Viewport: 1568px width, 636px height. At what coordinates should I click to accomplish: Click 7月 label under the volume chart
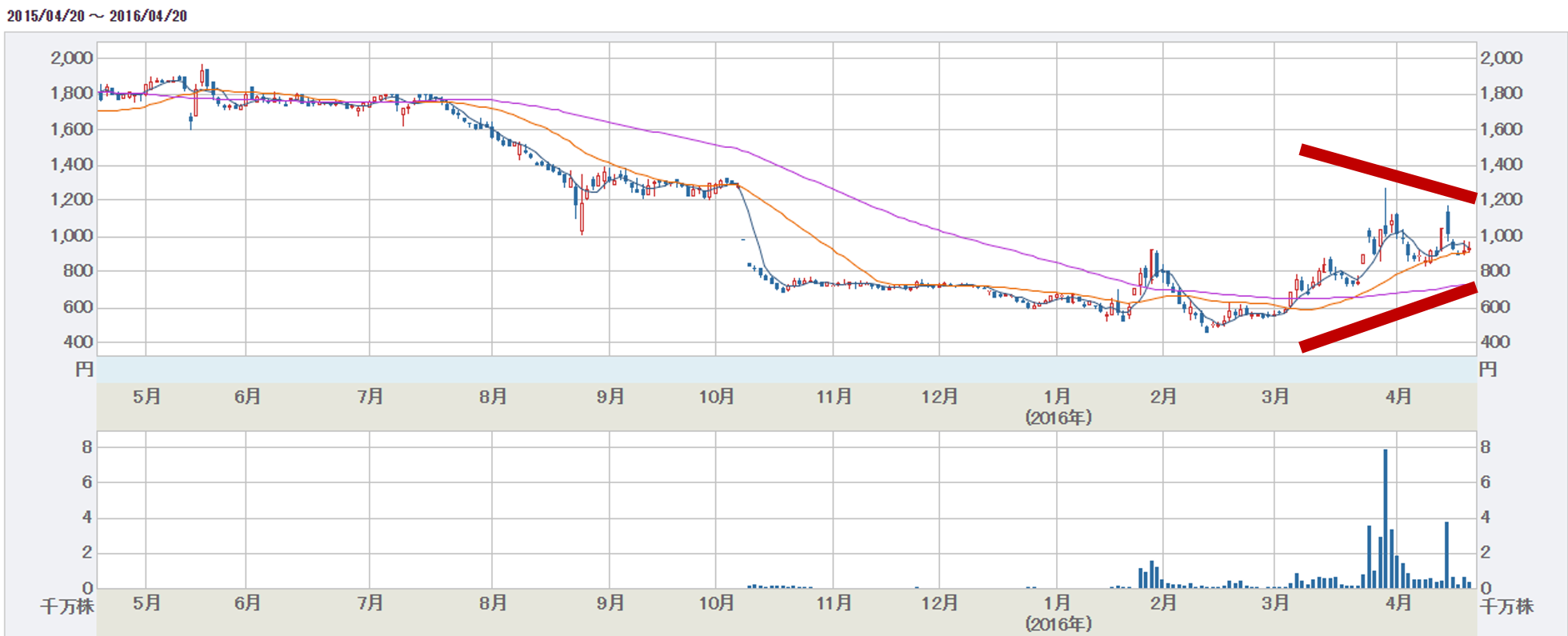pos(370,603)
